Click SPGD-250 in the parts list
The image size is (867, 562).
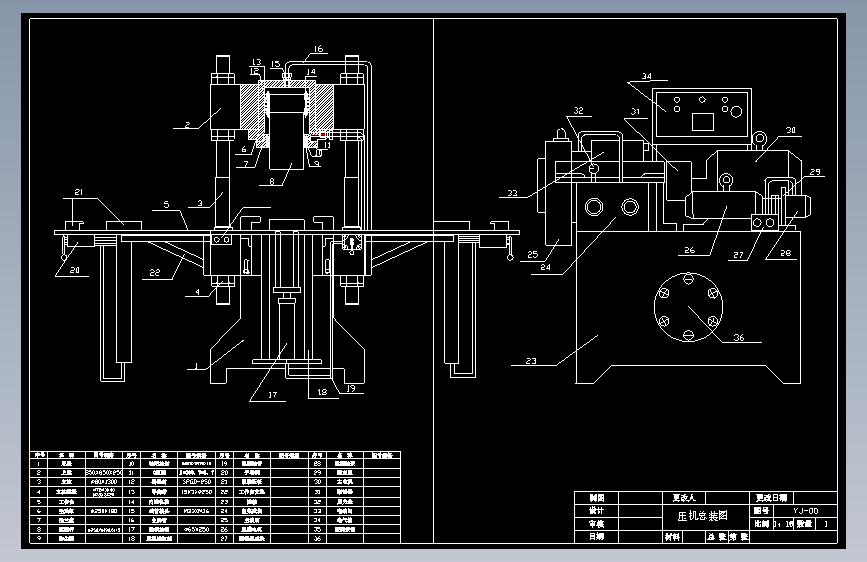click(x=197, y=482)
